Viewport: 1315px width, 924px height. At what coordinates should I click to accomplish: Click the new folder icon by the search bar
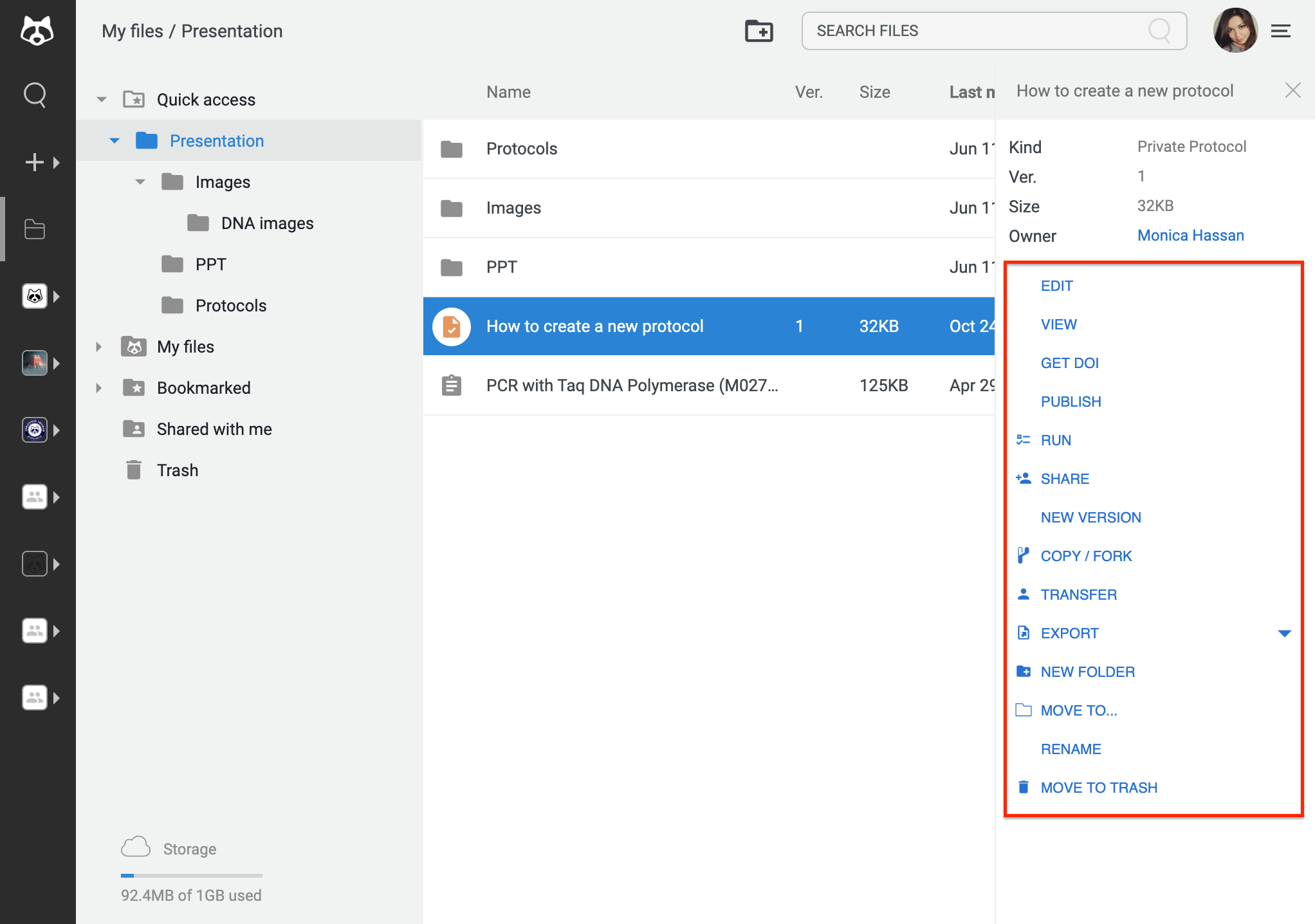(759, 31)
